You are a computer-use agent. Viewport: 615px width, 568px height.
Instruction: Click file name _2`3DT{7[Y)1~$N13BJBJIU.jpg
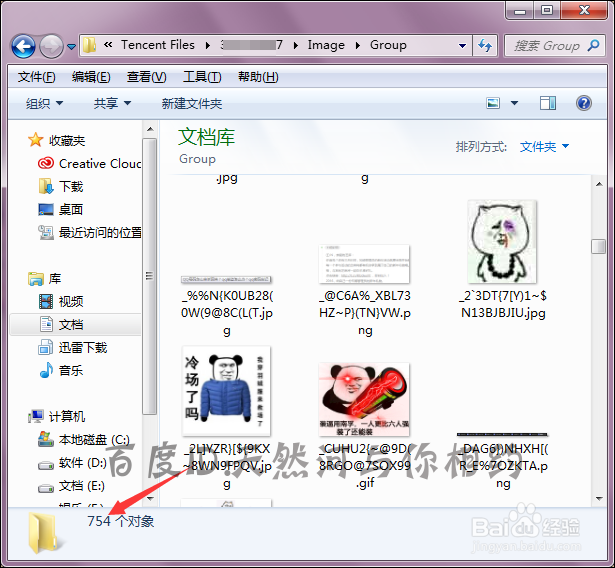pos(503,304)
